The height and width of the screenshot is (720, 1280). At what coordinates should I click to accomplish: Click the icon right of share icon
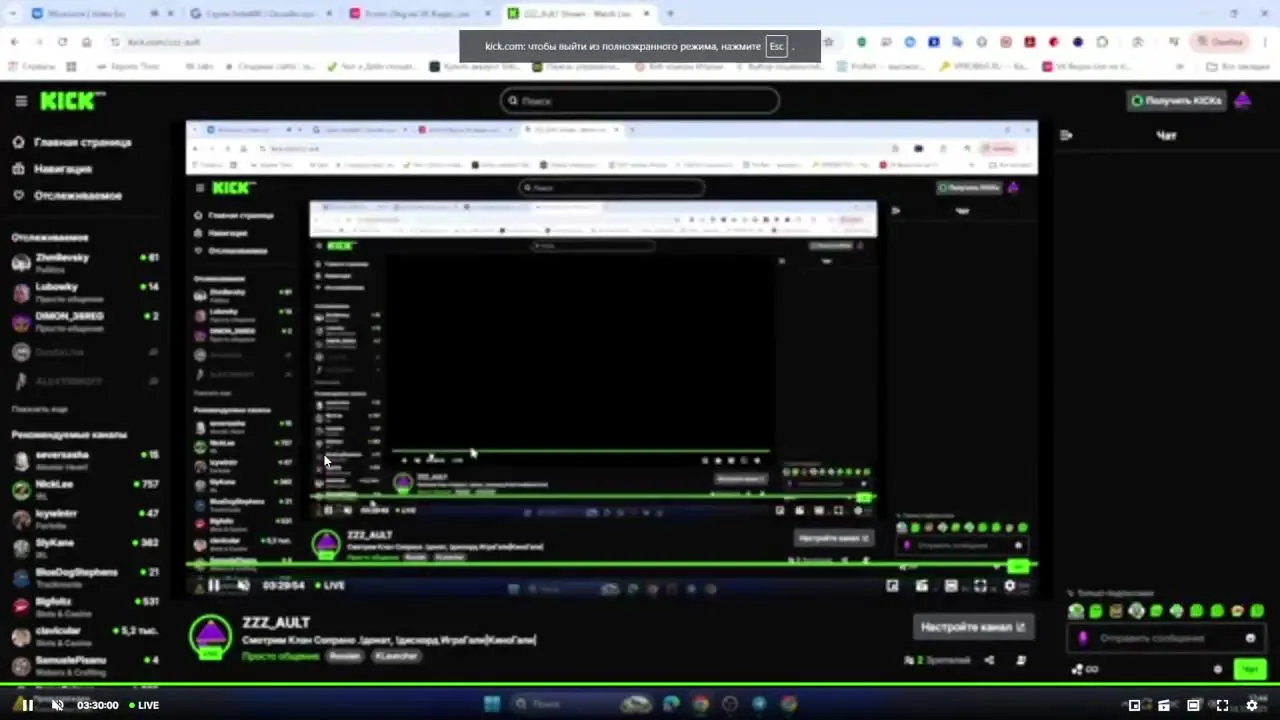(1021, 660)
